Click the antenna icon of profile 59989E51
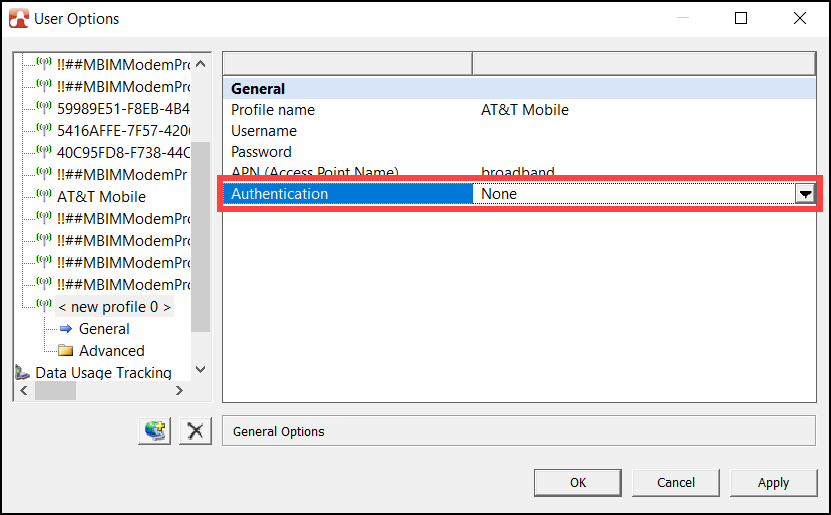 (x=44, y=108)
